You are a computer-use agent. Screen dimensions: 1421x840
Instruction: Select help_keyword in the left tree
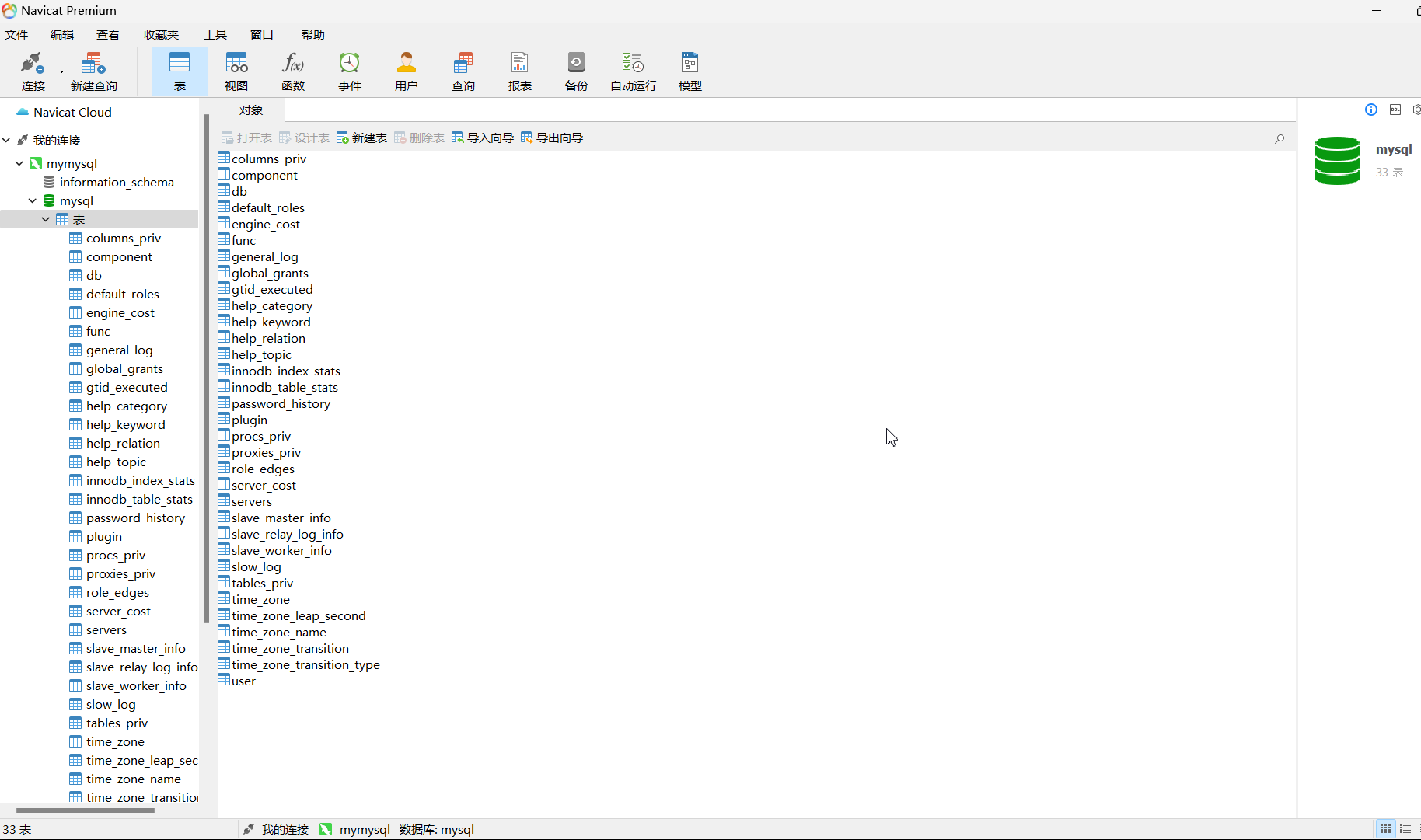tap(126, 424)
